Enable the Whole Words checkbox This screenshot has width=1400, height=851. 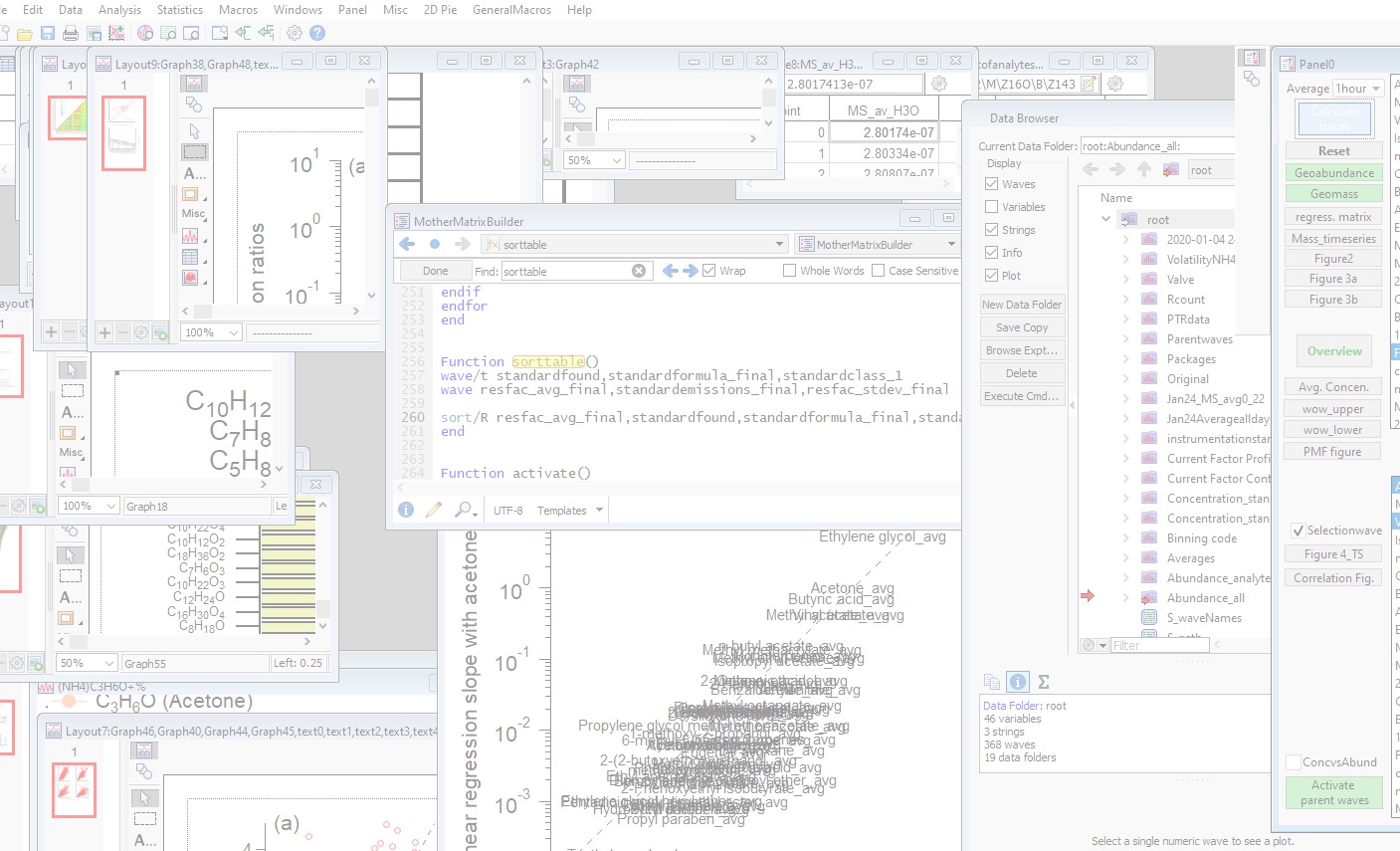pyautogui.click(x=789, y=271)
